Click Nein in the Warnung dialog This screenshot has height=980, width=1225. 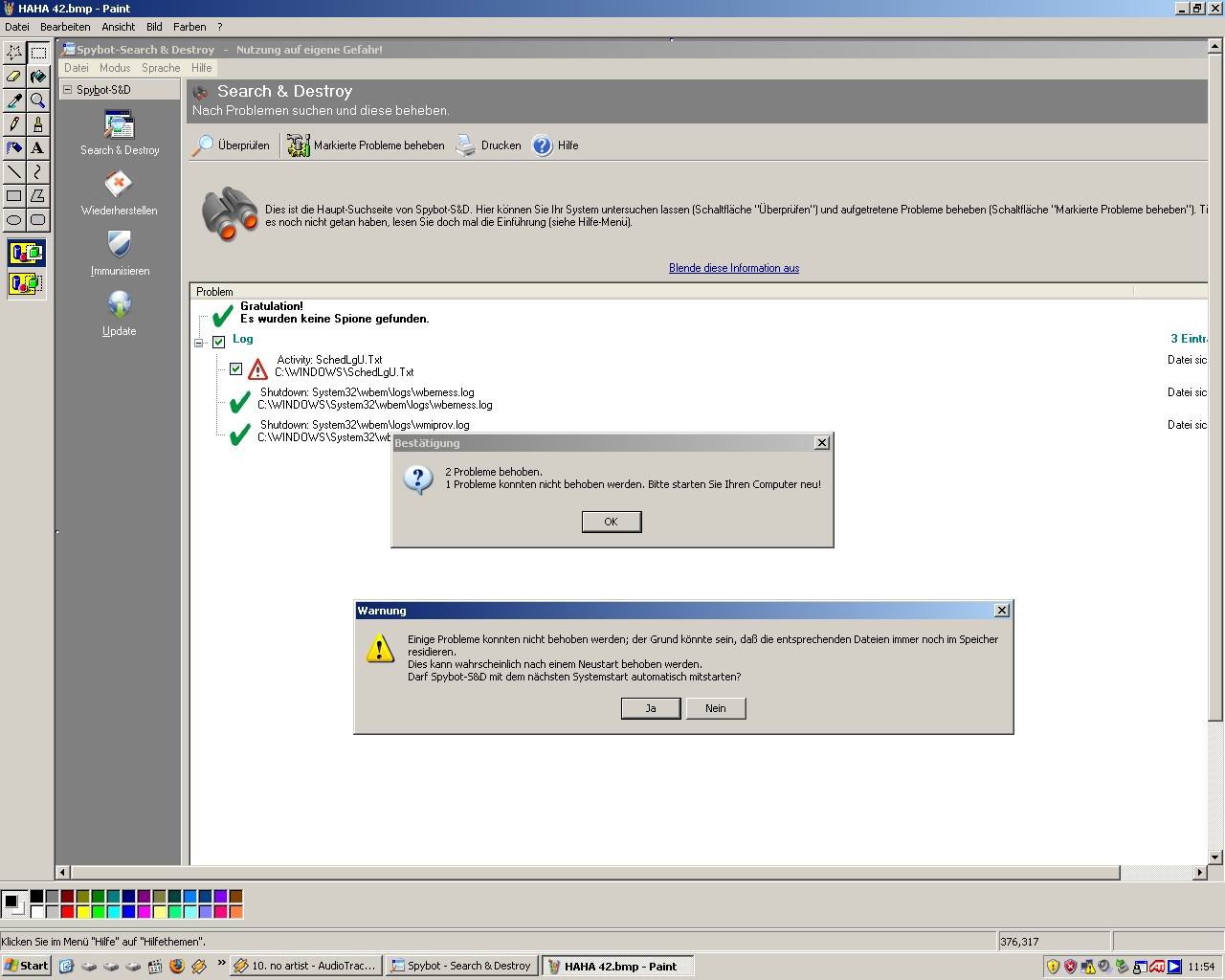pyautogui.click(x=716, y=708)
